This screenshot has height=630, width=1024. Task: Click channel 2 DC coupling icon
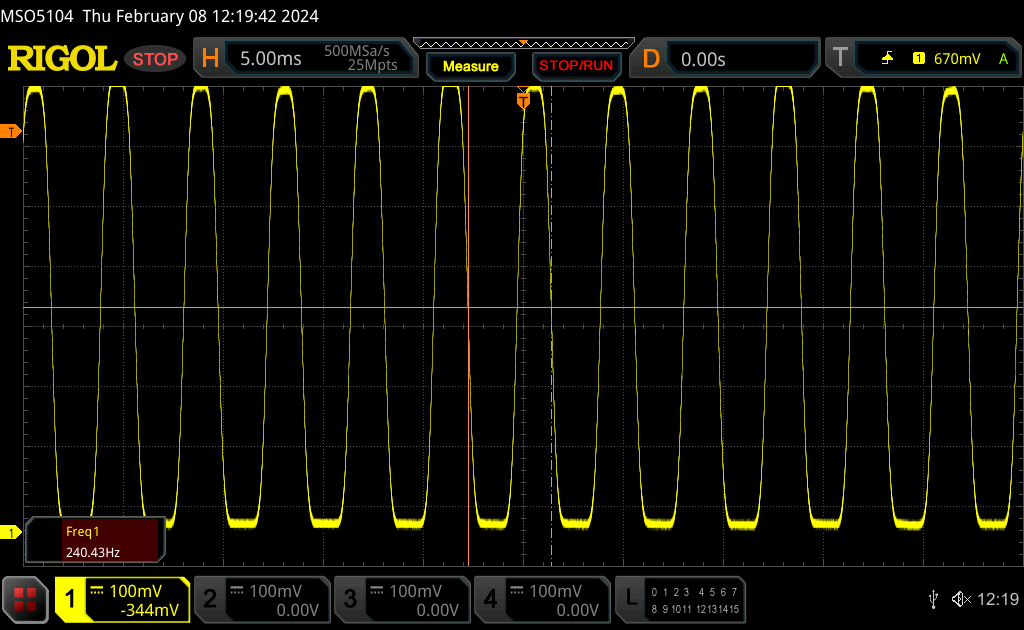(x=237, y=591)
